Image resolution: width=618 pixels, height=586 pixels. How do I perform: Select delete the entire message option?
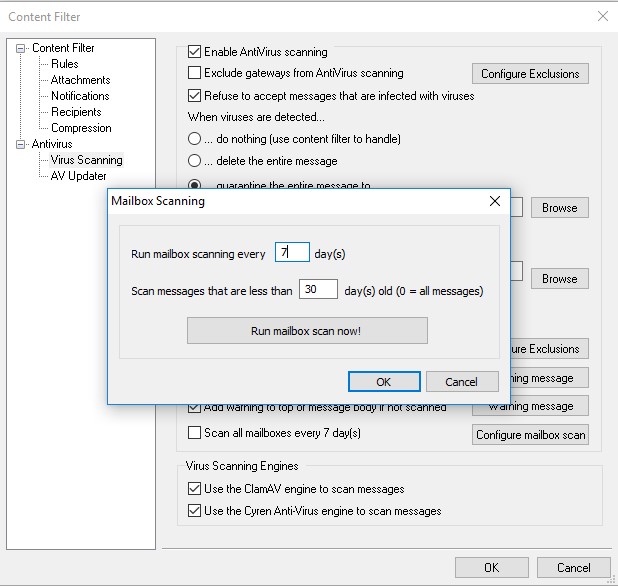(x=194, y=161)
